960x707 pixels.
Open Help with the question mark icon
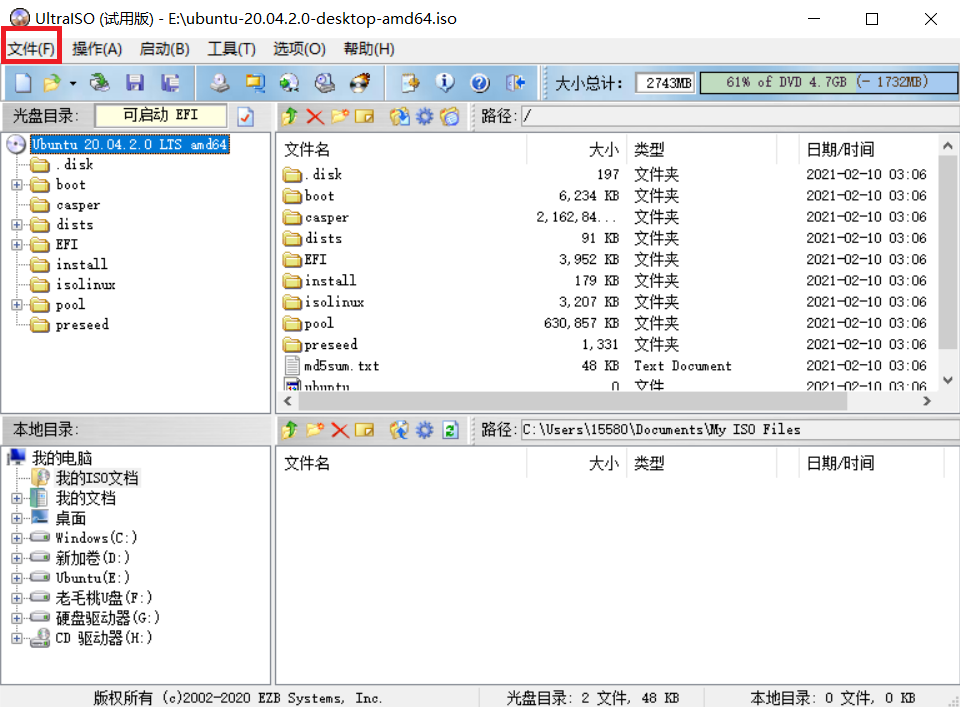(x=480, y=83)
